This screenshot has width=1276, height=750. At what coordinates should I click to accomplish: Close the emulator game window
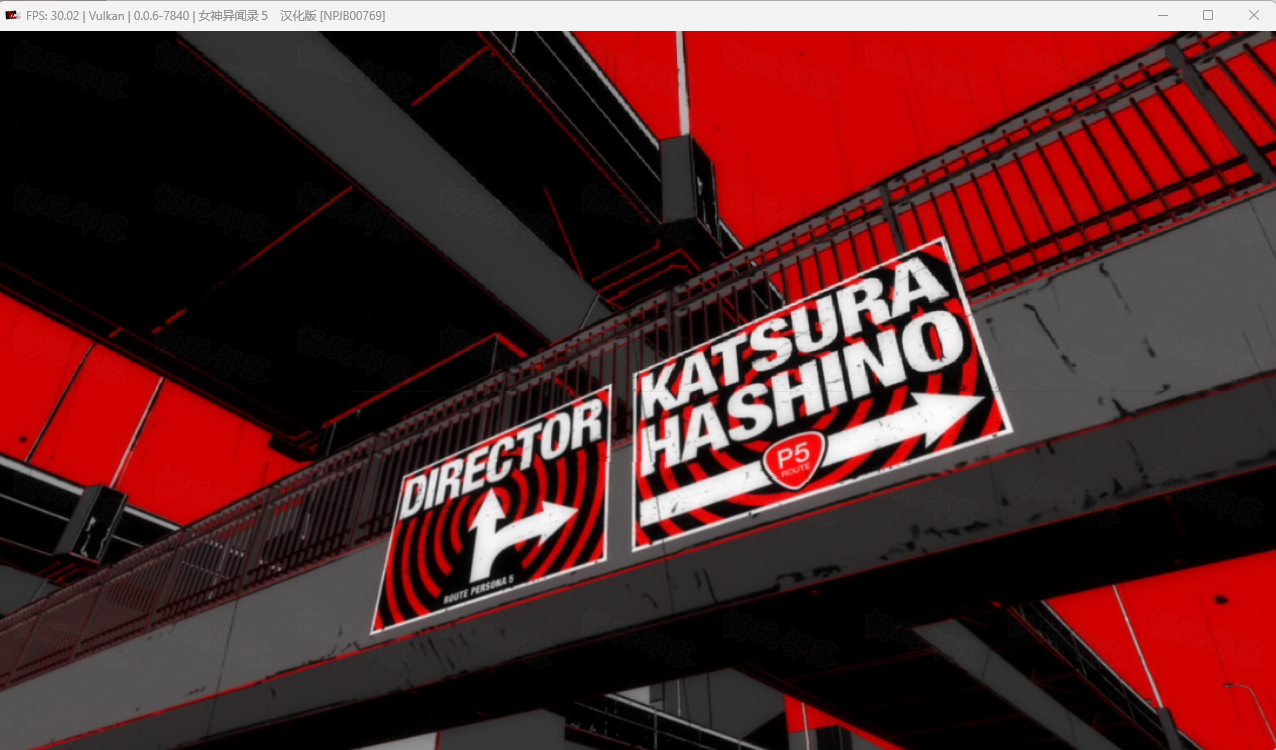tap(1253, 15)
